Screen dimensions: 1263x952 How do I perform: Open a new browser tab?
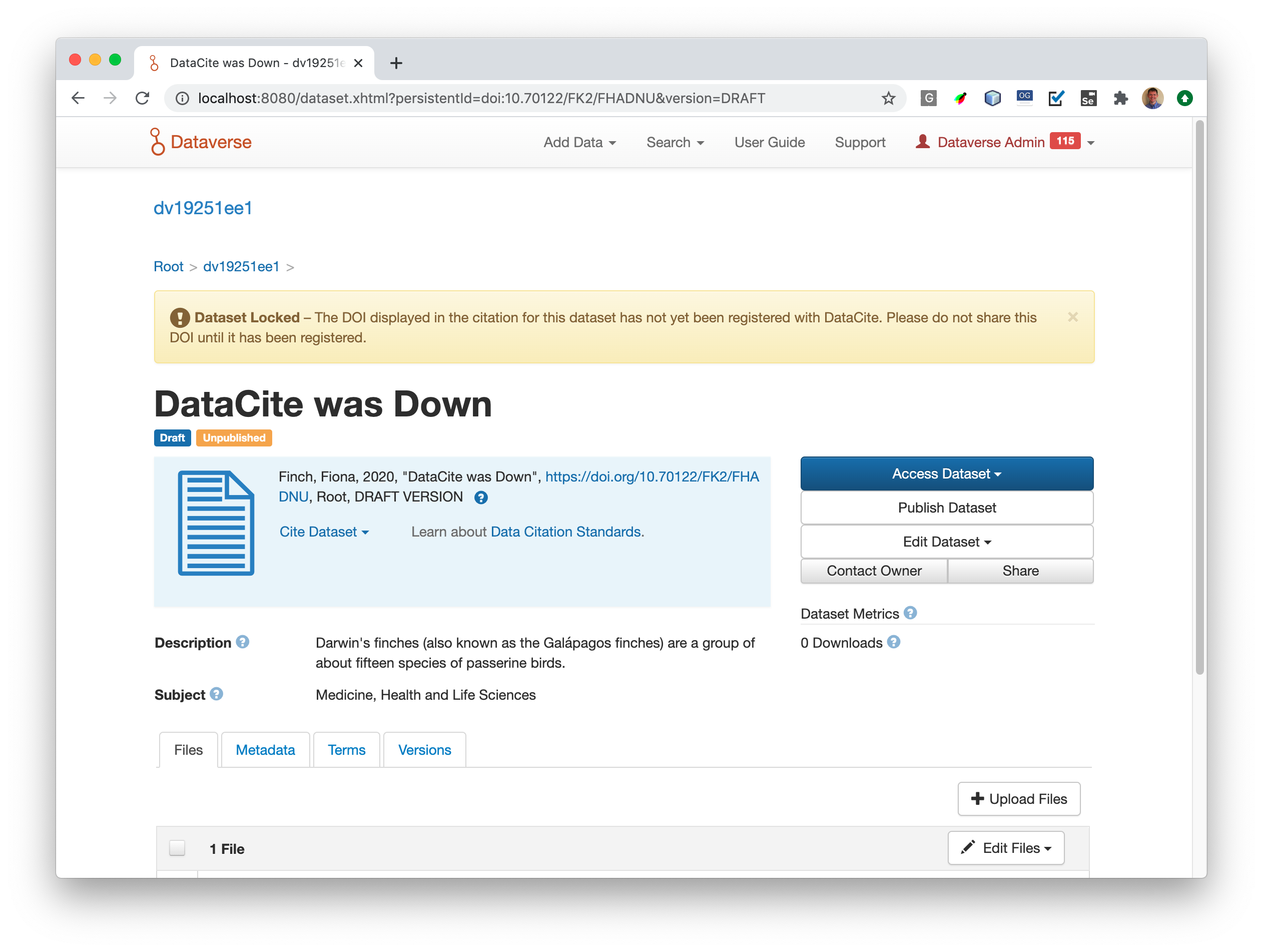click(396, 63)
